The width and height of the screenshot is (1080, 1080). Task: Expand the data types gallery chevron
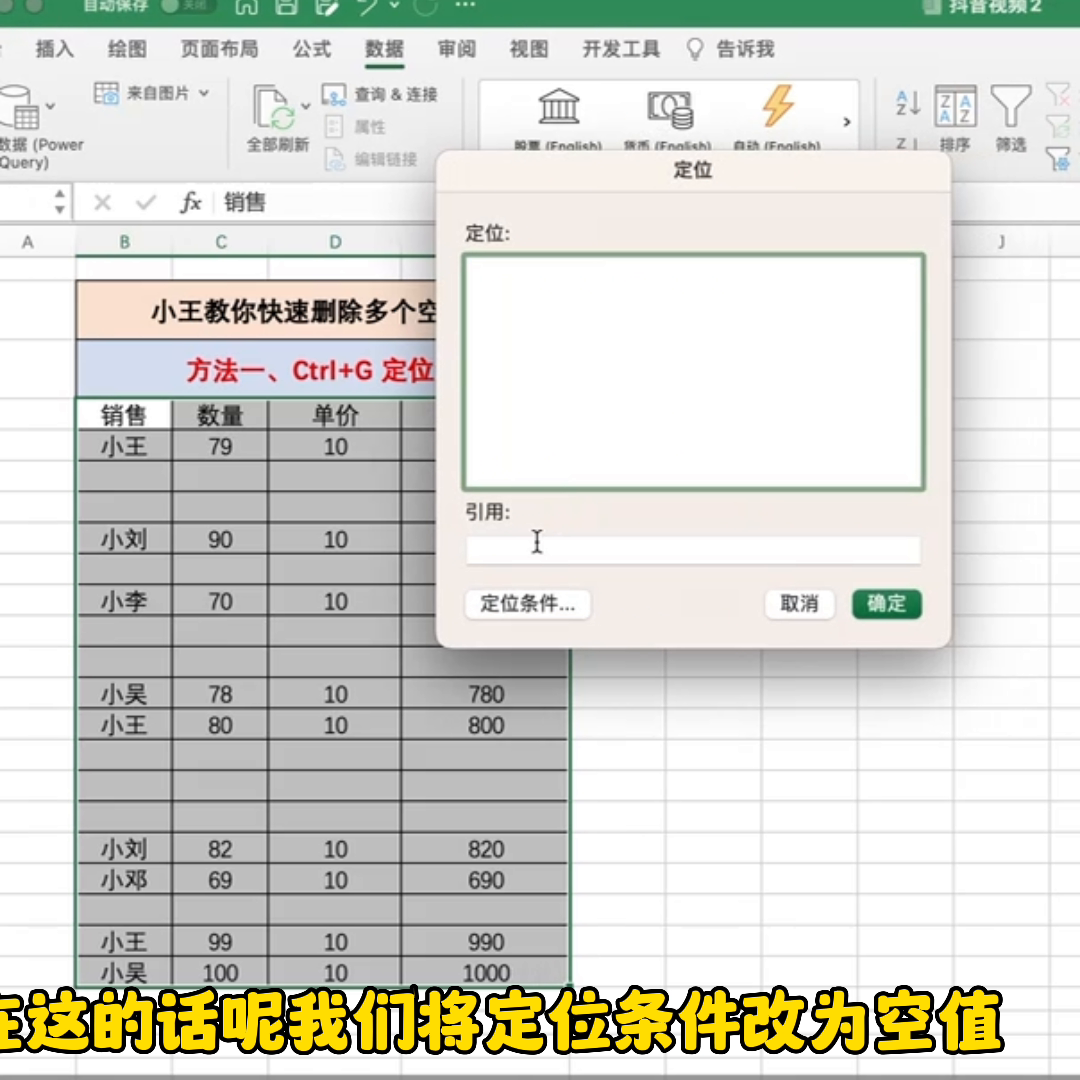pyautogui.click(x=846, y=120)
